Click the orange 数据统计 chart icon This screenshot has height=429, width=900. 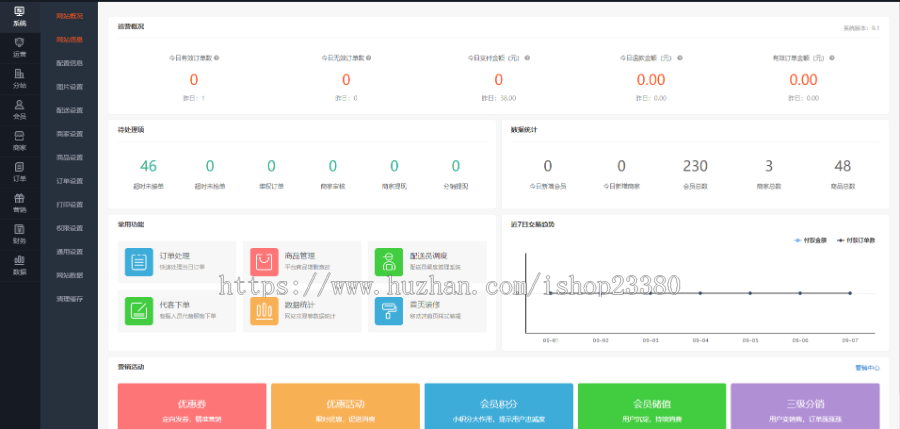pos(264,311)
